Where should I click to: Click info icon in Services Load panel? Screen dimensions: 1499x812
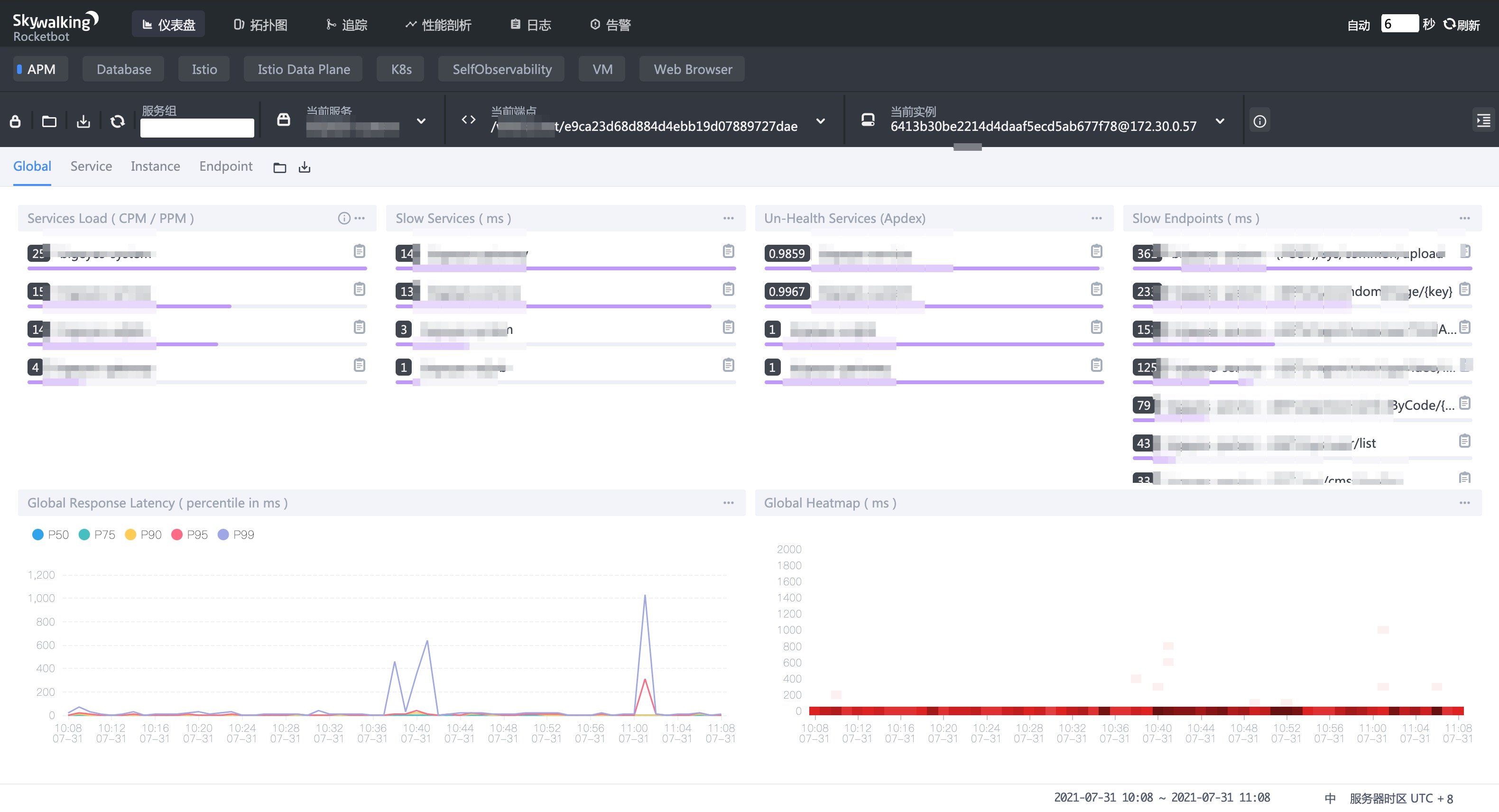344,218
